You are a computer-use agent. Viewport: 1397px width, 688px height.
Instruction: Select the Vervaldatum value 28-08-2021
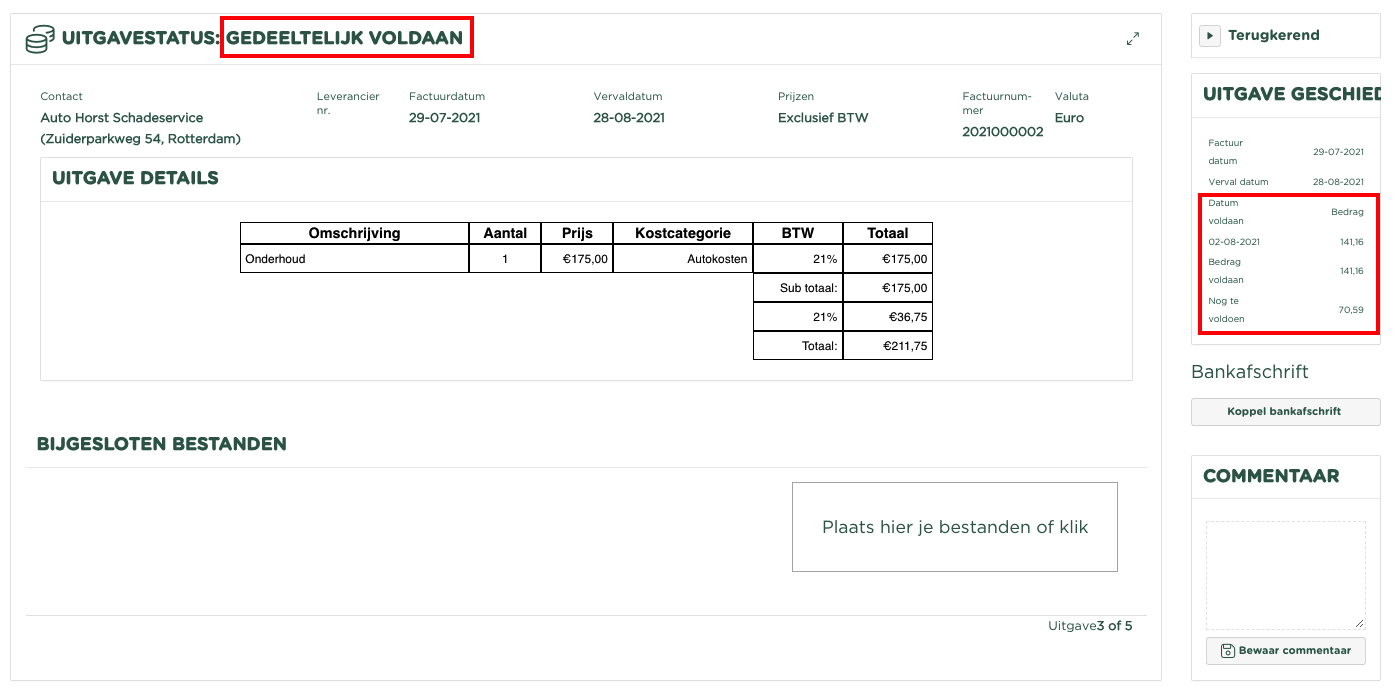point(629,118)
